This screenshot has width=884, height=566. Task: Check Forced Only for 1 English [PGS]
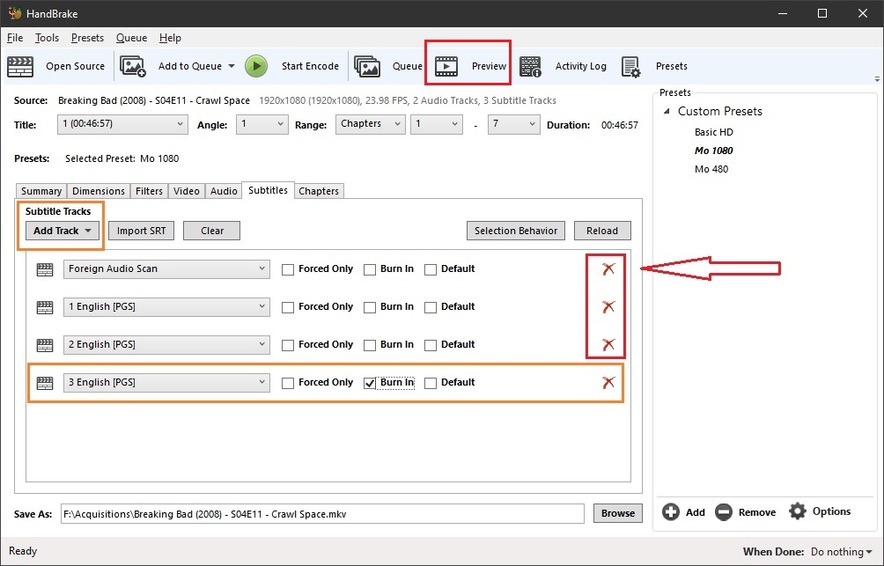pyautogui.click(x=288, y=307)
